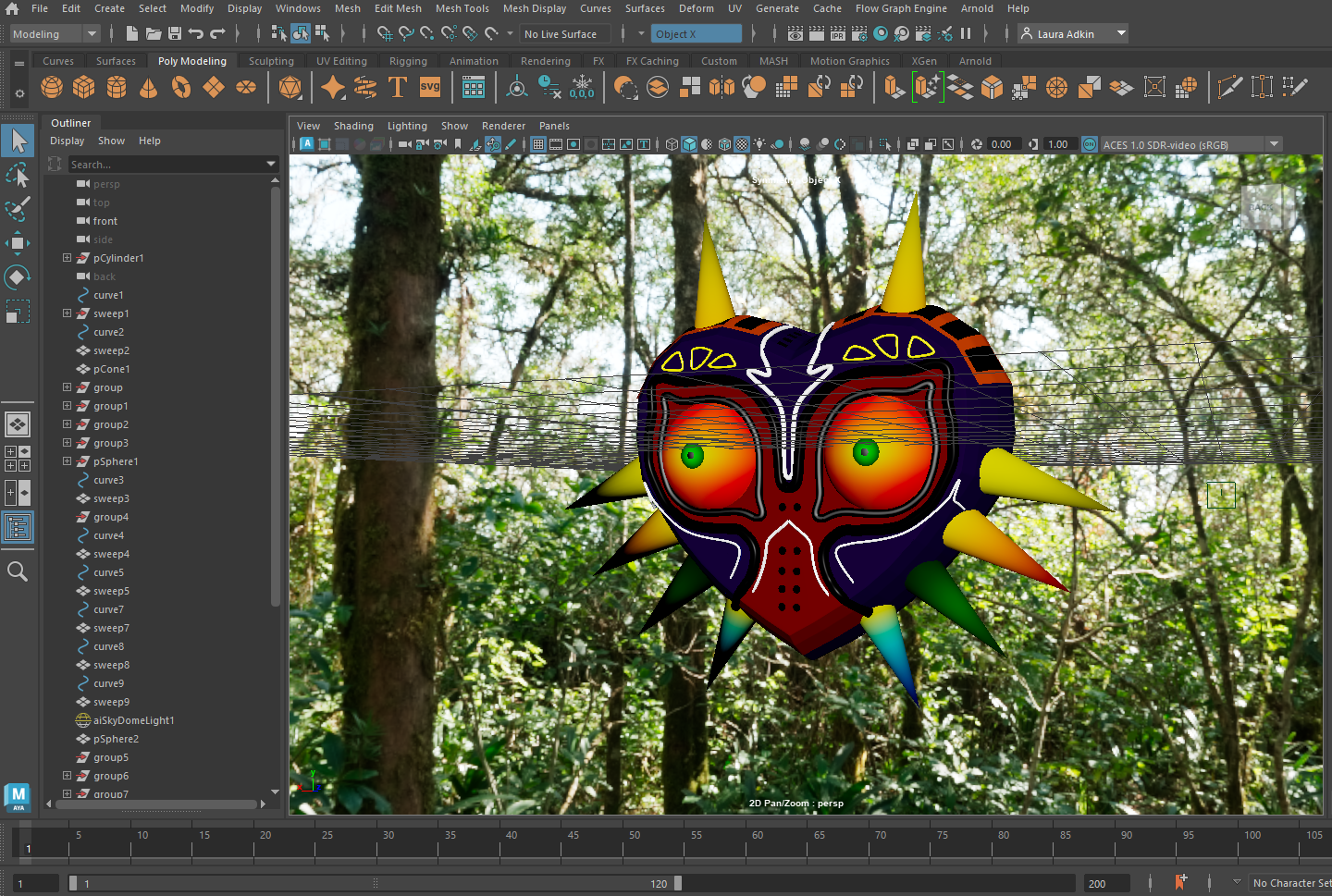Create a polygon sphere from the shelf
1332x896 pixels.
pos(52,88)
